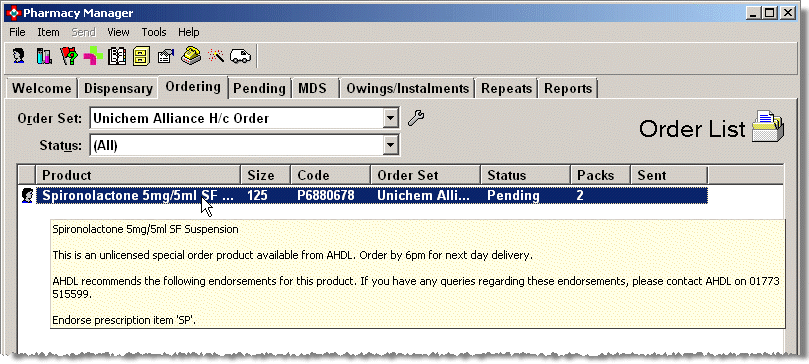Viewport: 809px width, 364px height.
Task: Sort the list by Product column header
Action: click(x=138, y=175)
